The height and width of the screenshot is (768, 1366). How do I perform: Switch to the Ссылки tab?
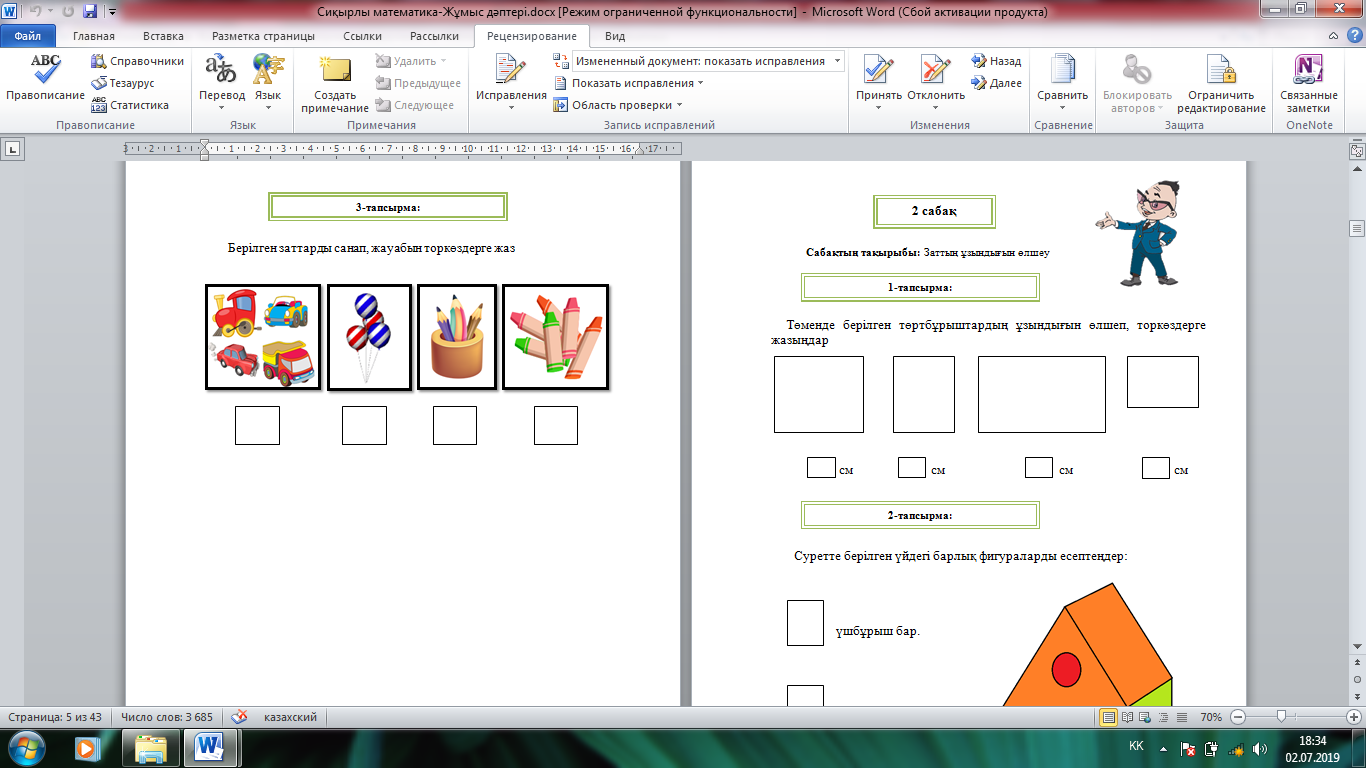[x=362, y=36]
